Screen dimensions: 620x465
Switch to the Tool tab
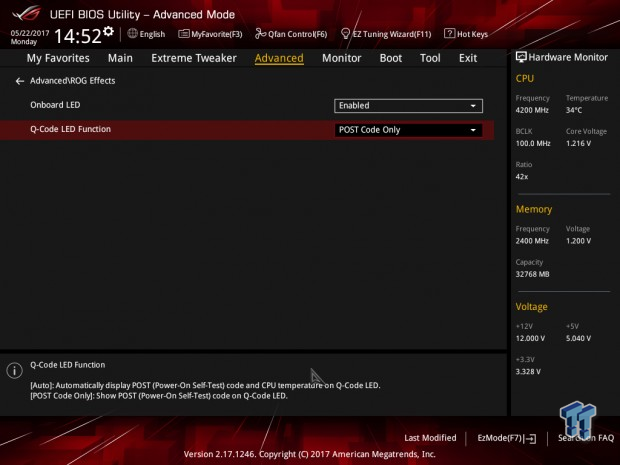pos(430,58)
